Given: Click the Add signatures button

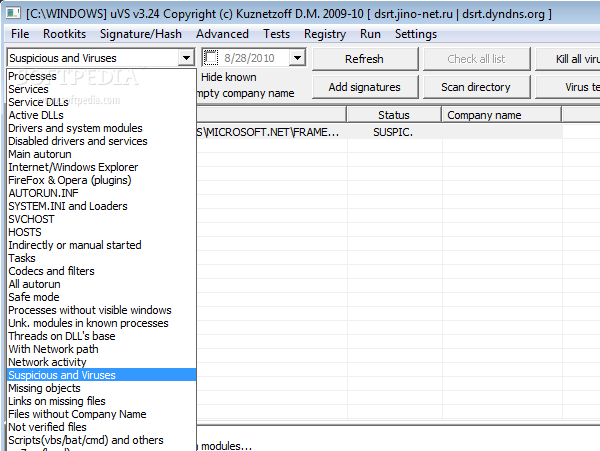Looking at the screenshot, I should pyautogui.click(x=364, y=87).
